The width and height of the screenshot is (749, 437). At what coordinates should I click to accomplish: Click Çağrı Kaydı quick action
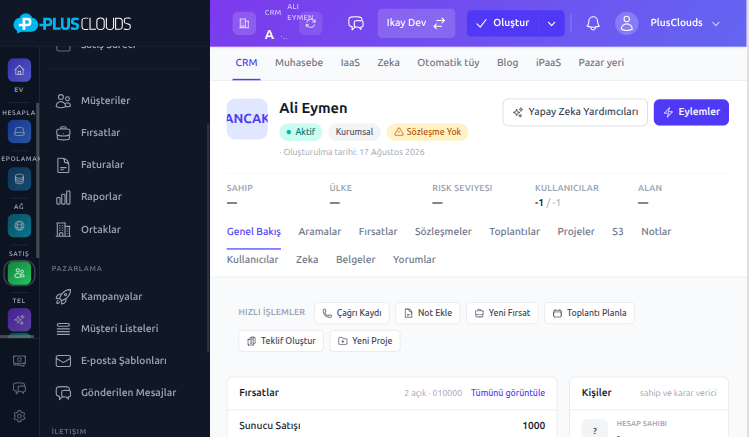click(x=352, y=313)
